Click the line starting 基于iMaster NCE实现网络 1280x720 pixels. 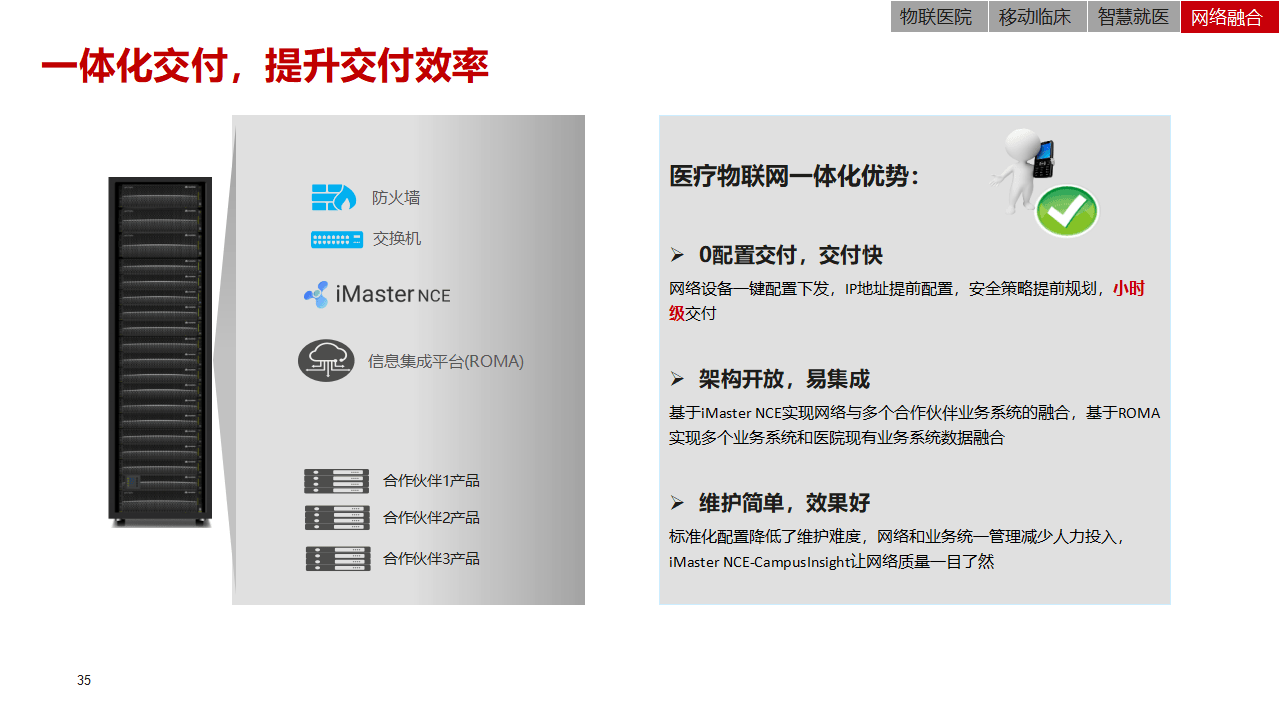tap(915, 412)
